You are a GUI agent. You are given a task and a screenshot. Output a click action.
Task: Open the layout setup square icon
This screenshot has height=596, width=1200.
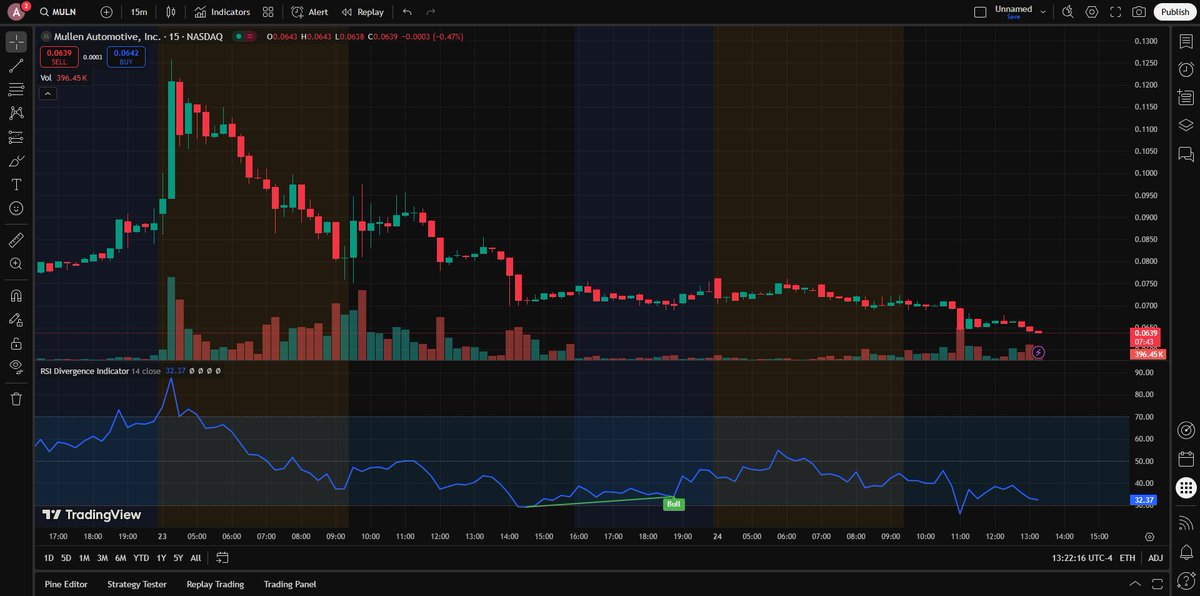(x=980, y=12)
